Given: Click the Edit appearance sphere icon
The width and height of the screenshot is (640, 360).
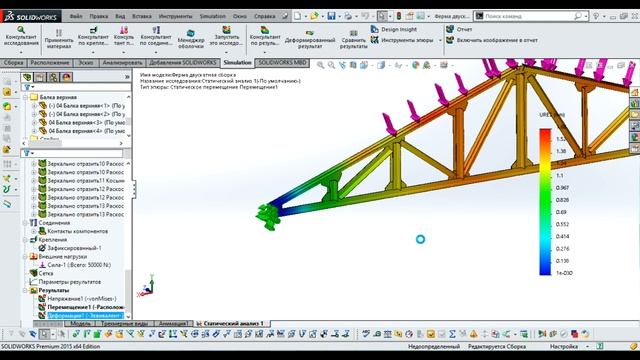Looking at the screenshot, I should pos(416,65).
